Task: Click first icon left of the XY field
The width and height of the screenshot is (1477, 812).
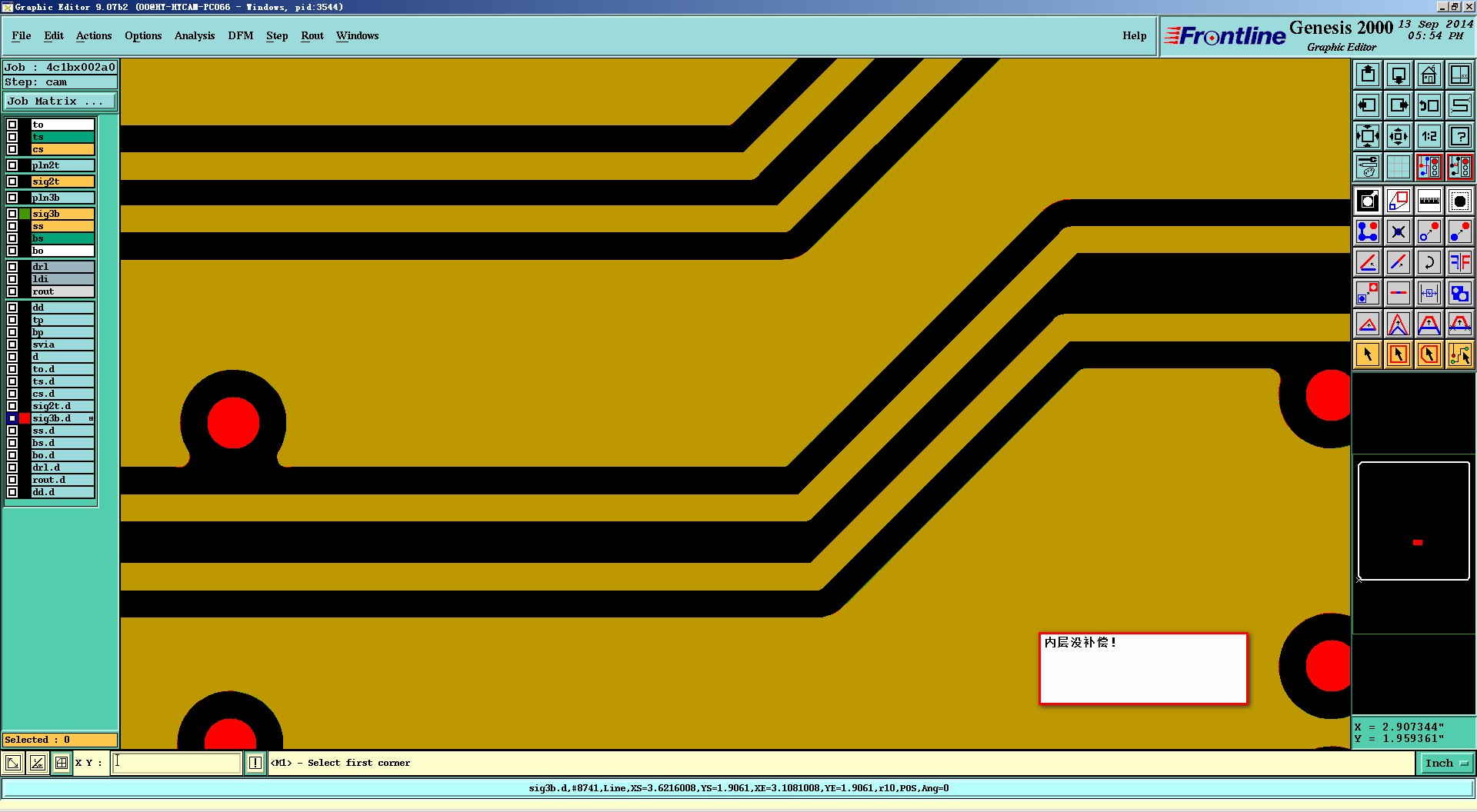Action: (13, 763)
